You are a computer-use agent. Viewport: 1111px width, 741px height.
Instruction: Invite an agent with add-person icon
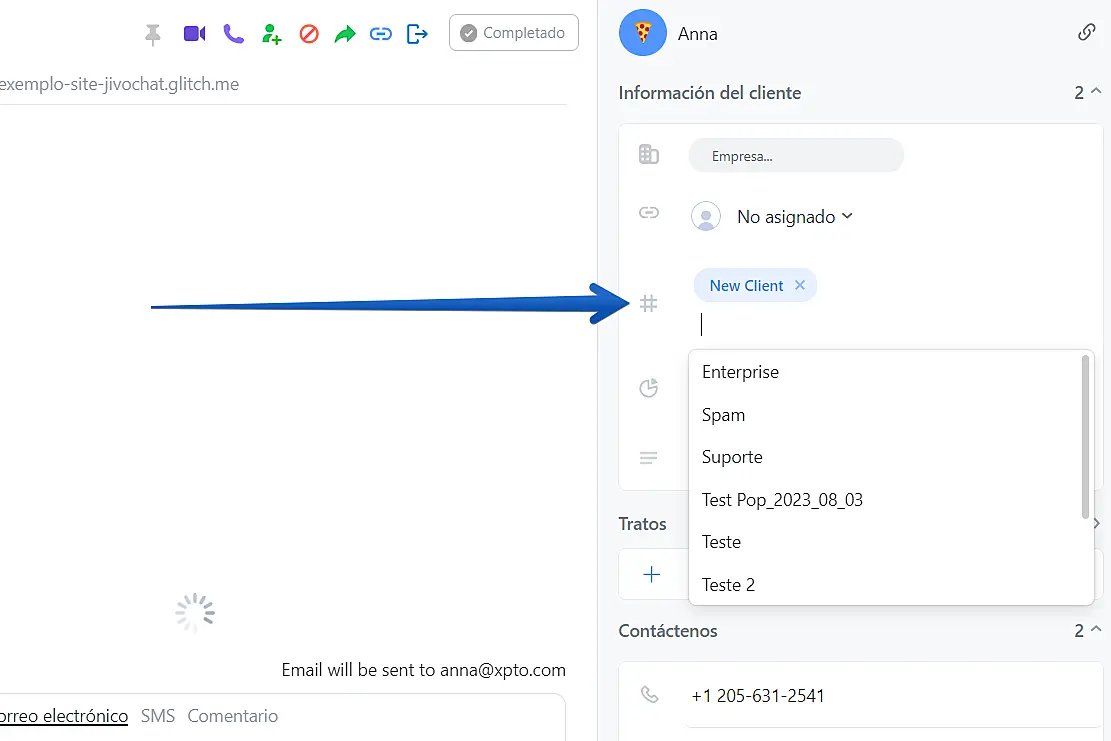coord(271,34)
